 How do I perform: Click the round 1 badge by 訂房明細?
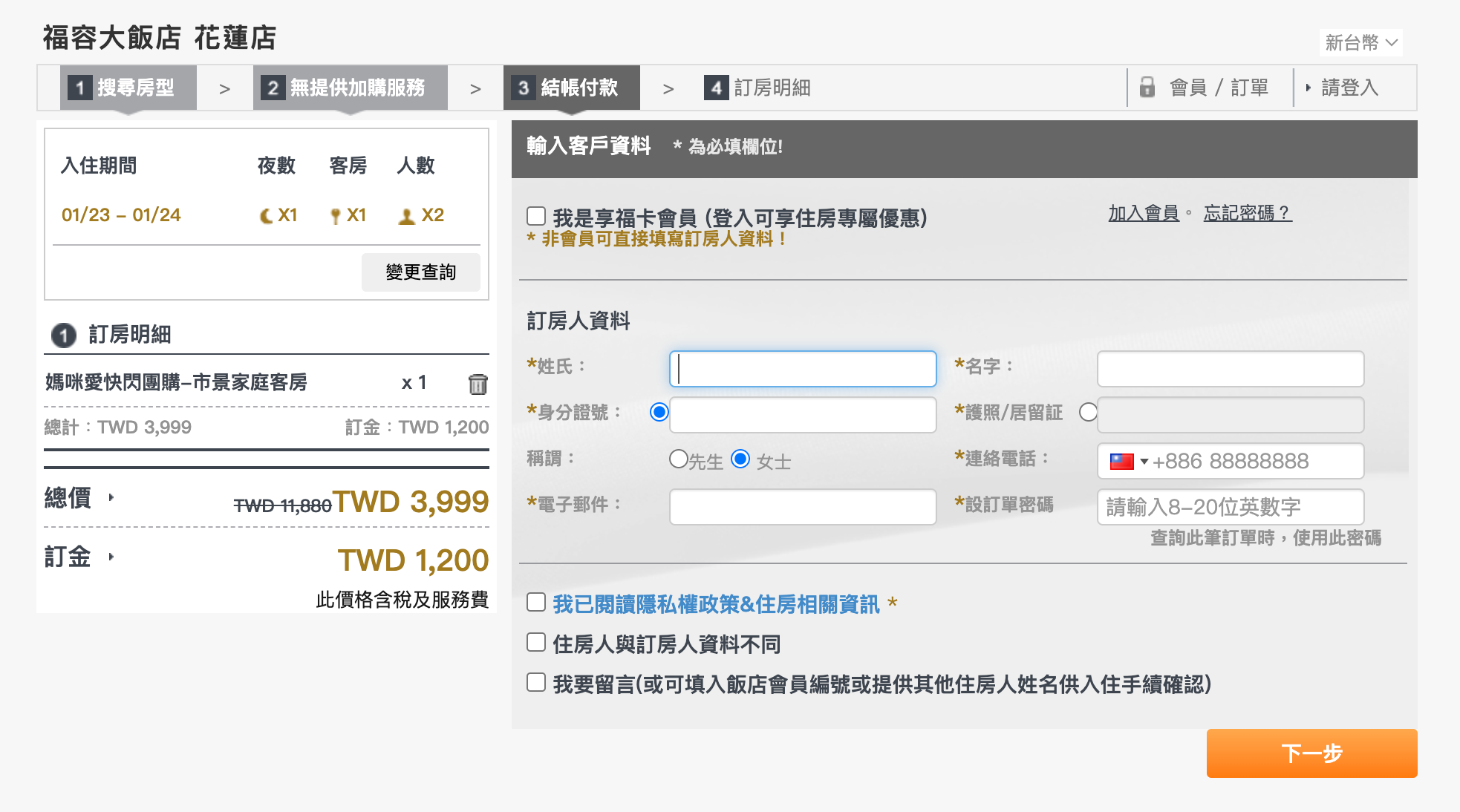pyautogui.click(x=64, y=335)
